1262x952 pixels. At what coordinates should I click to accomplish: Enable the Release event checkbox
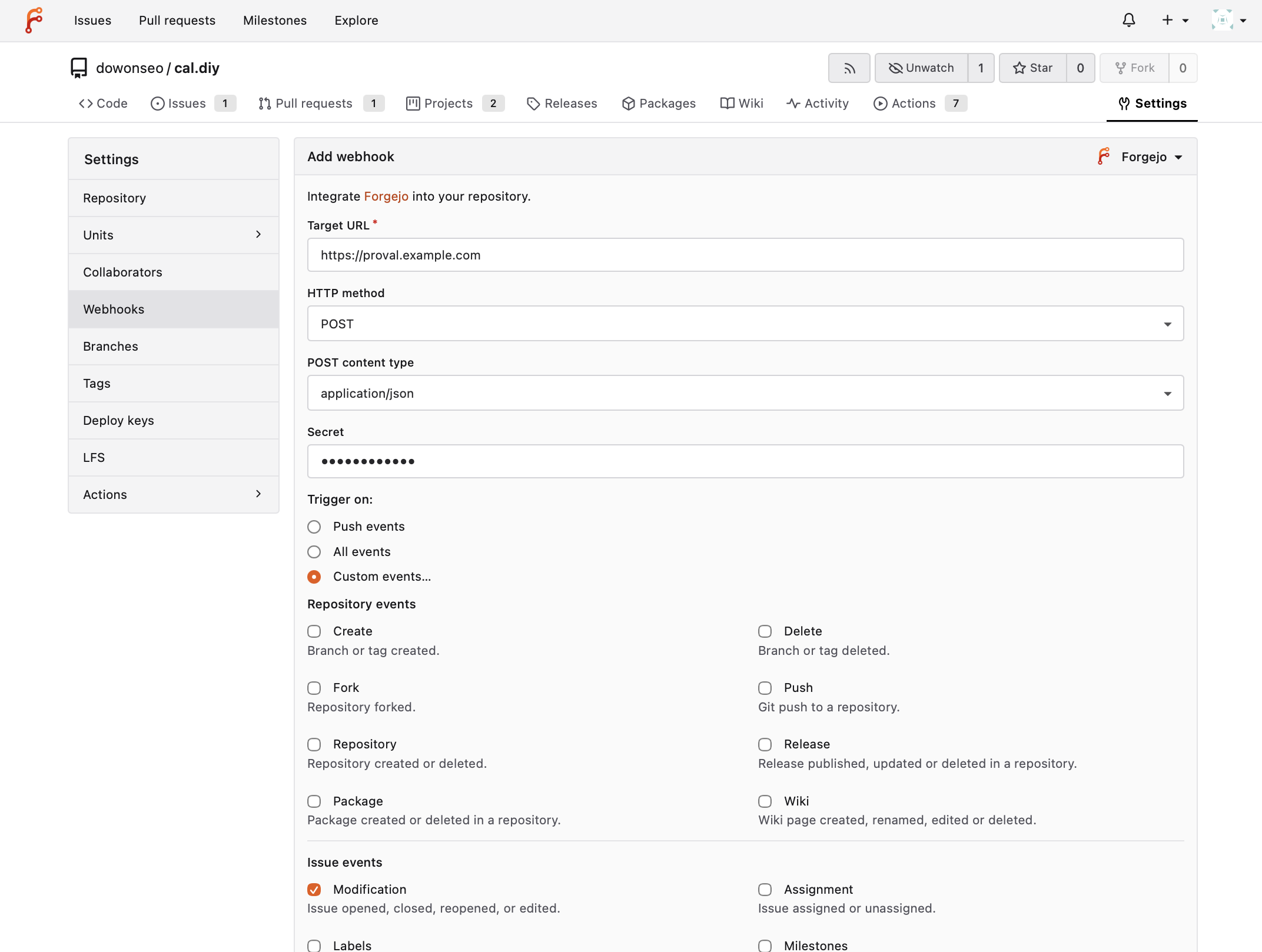pos(765,744)
